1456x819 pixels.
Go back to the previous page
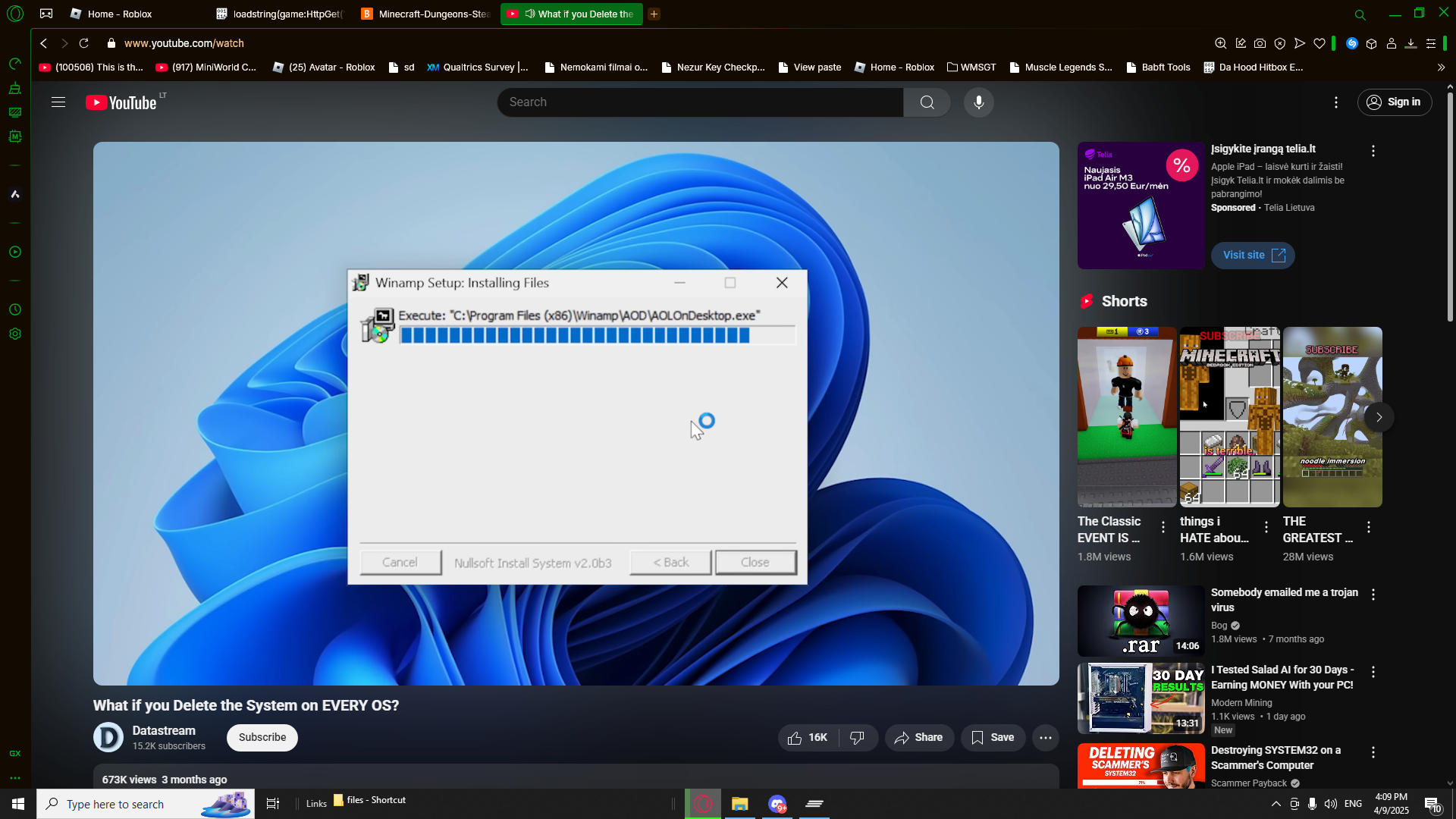44,43
